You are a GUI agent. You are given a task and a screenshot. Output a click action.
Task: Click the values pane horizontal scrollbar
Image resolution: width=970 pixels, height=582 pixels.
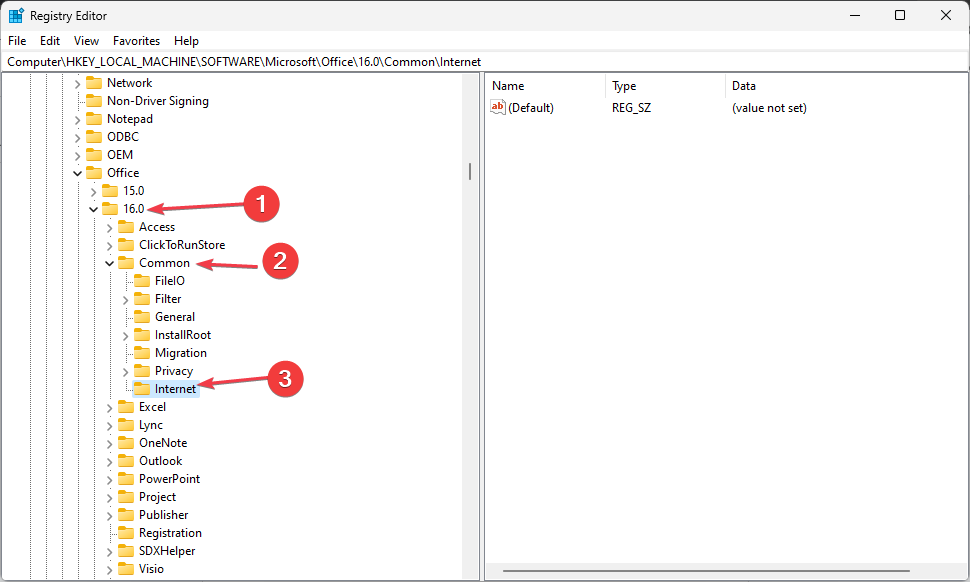pyautogui.click(x=706, y=571)
